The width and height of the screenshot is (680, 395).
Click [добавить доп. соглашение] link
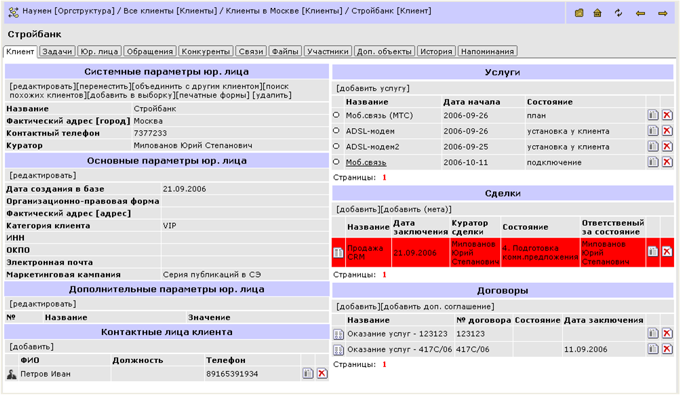[438, 306]
